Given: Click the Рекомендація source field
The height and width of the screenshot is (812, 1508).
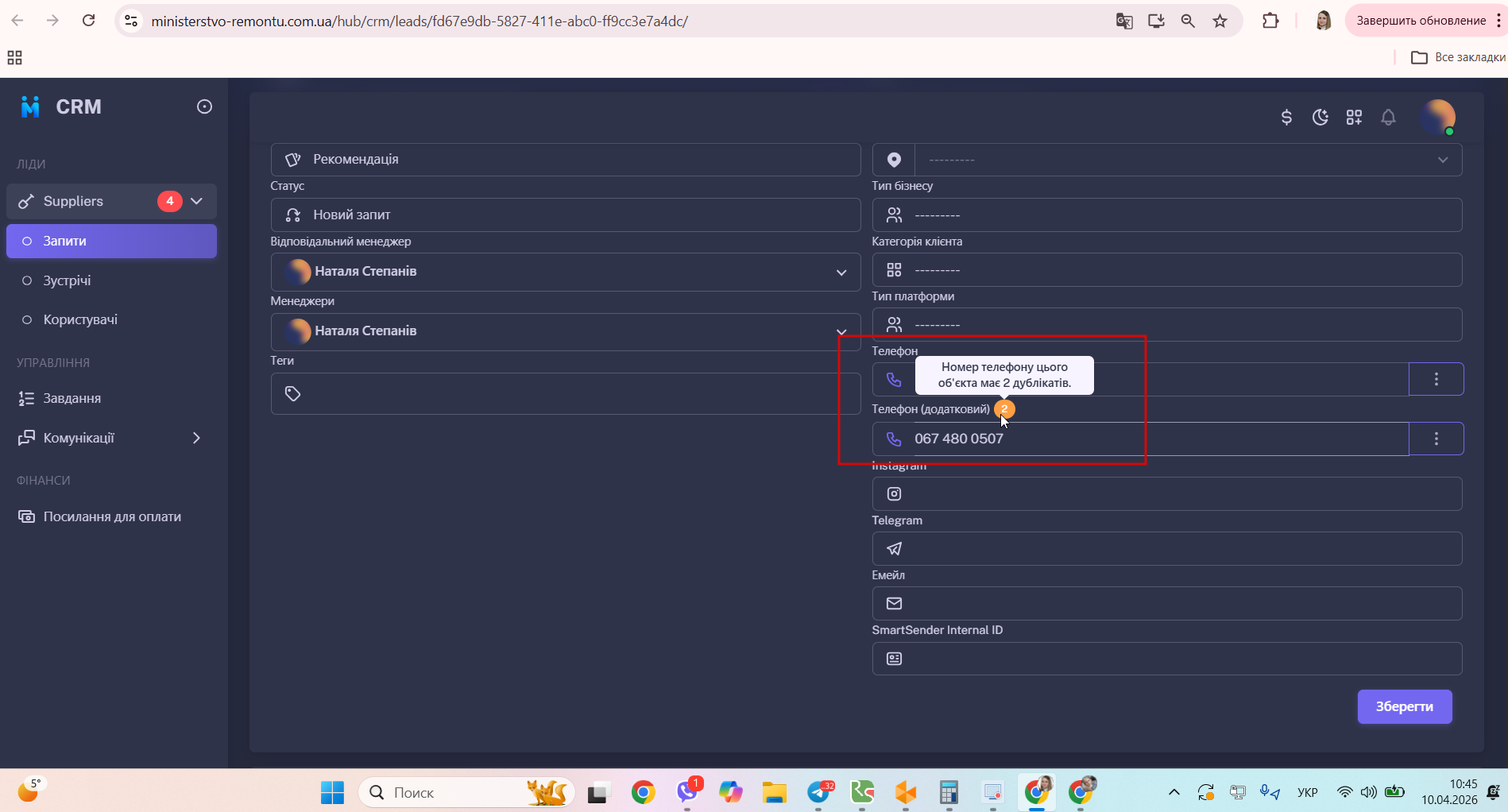Looking at the screenshot, I should (566, 159).
